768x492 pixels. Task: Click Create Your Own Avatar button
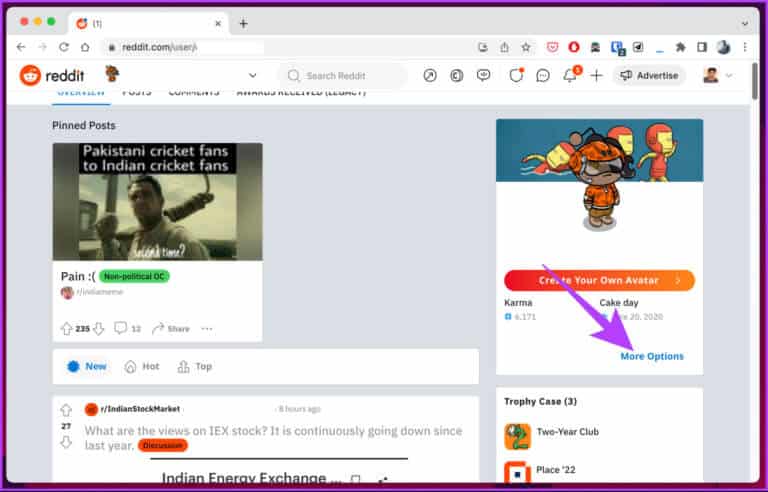point(600,280)
